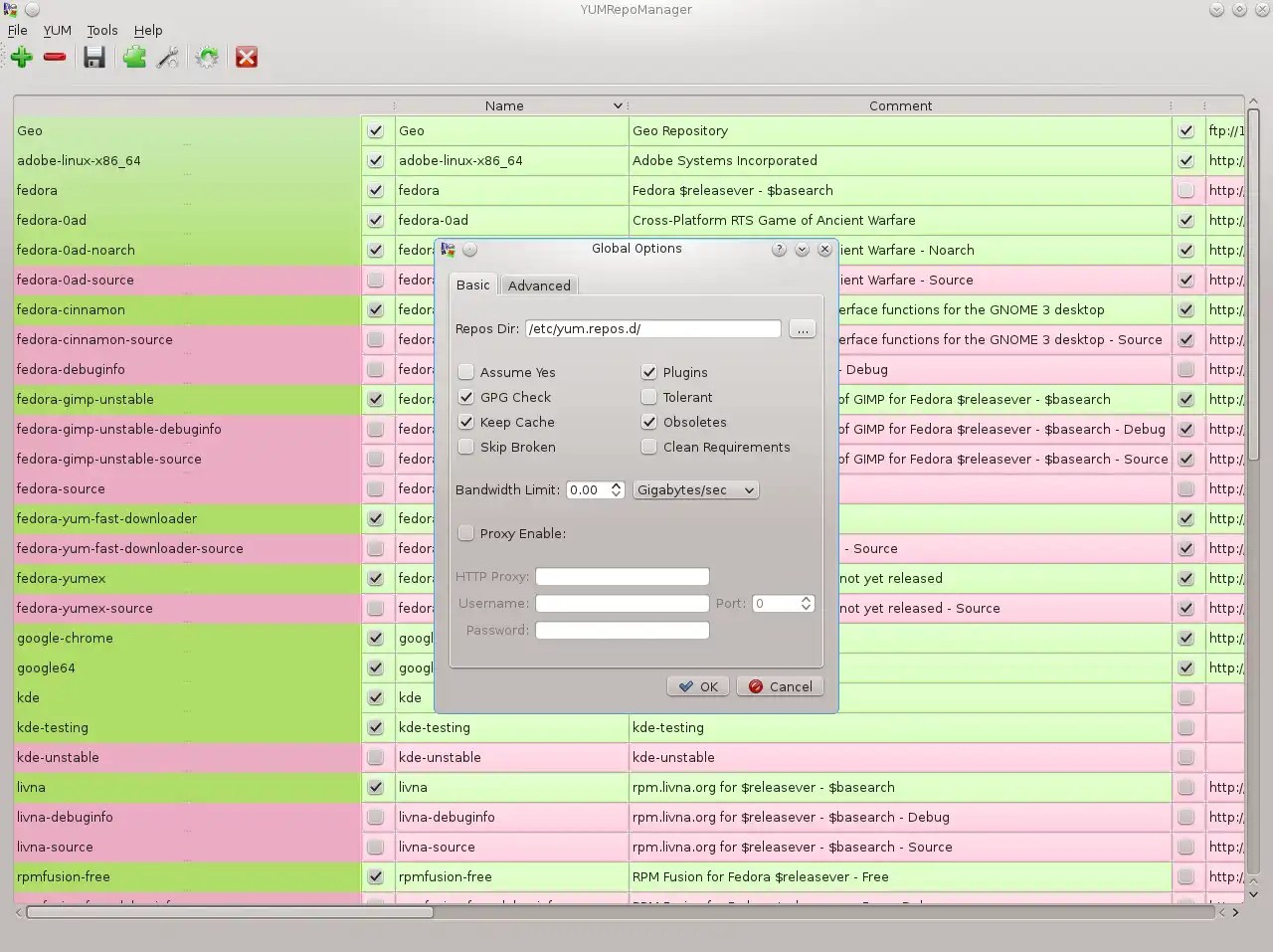
Task: Click Cancel in Global Options
Action: coord(780,686)
